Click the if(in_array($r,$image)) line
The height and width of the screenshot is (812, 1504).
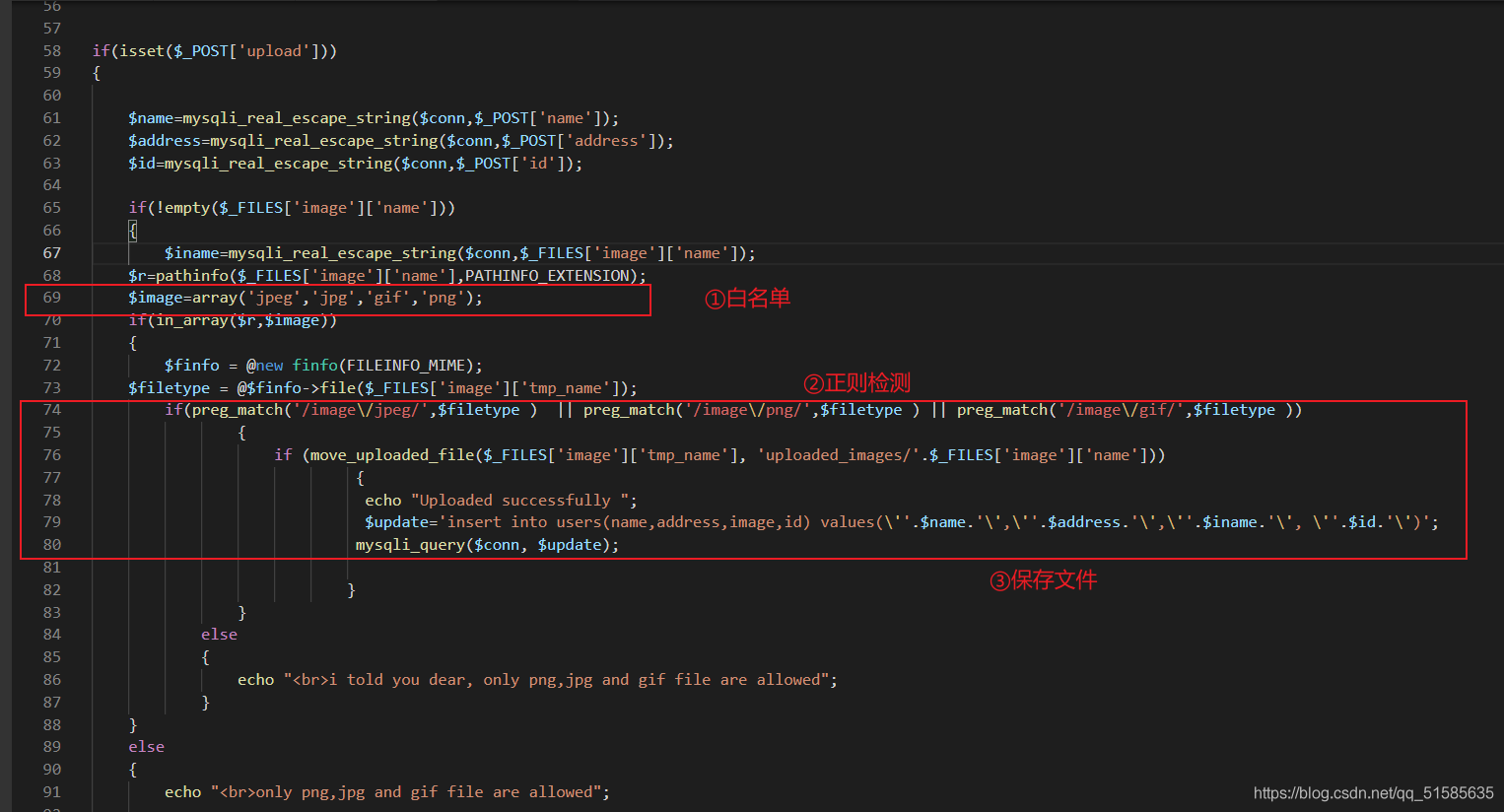[233, 320]
